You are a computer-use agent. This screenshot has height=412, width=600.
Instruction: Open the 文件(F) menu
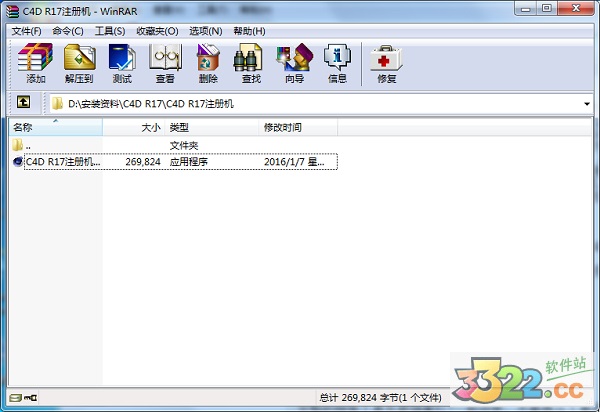(26, 31)
